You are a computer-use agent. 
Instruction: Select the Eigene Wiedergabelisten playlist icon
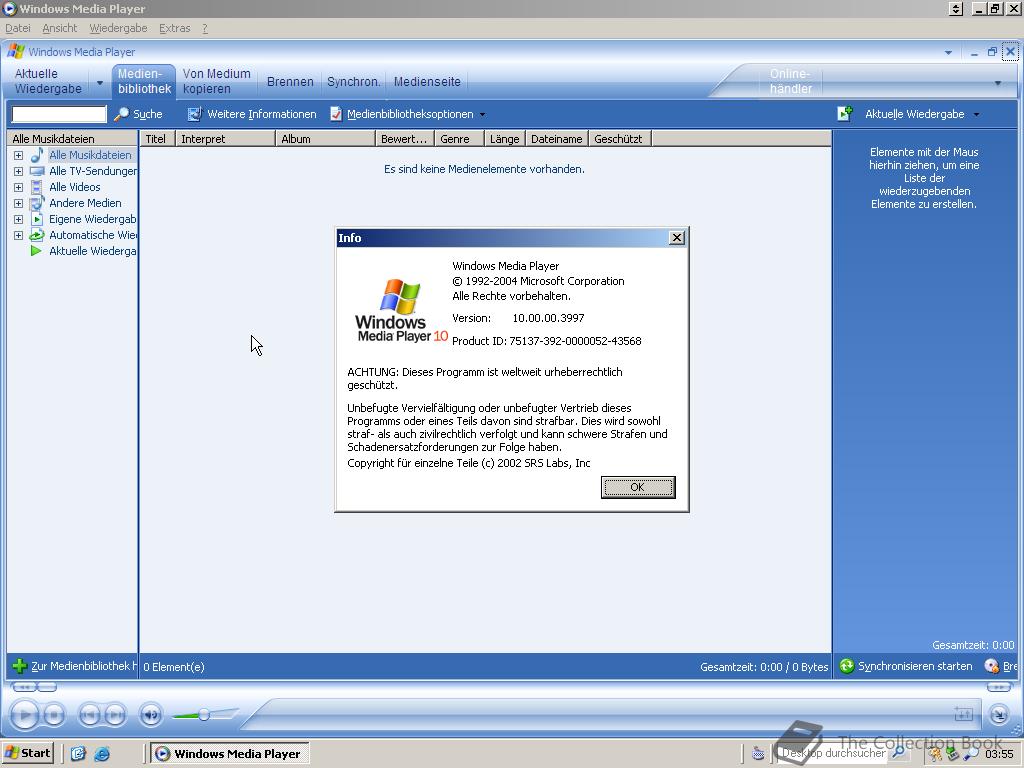click(x=37, y=219)
